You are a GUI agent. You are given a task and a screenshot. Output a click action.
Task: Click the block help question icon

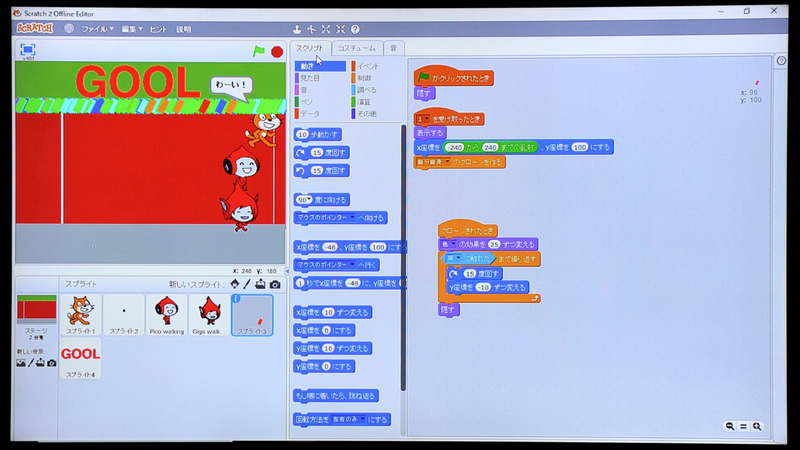(x=355, y=29)
